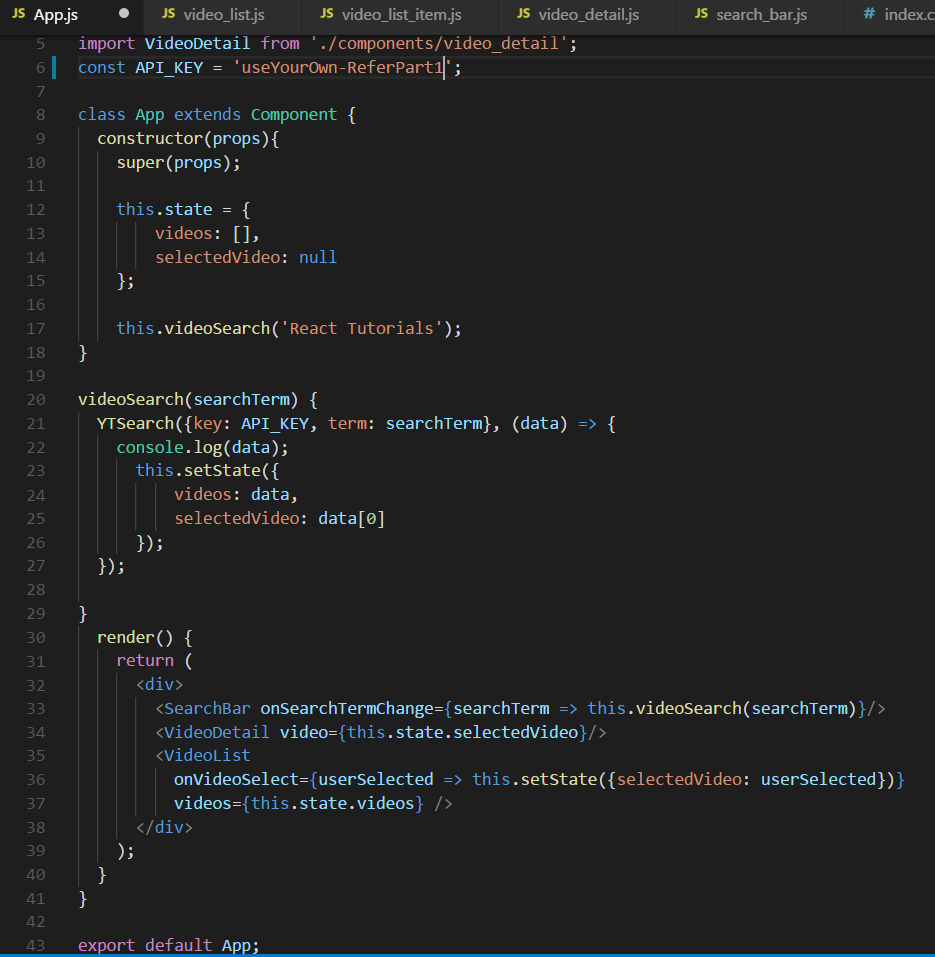Click 'videos: data,' on line 24
The image size is (935, 957).
tap(236, 494)
